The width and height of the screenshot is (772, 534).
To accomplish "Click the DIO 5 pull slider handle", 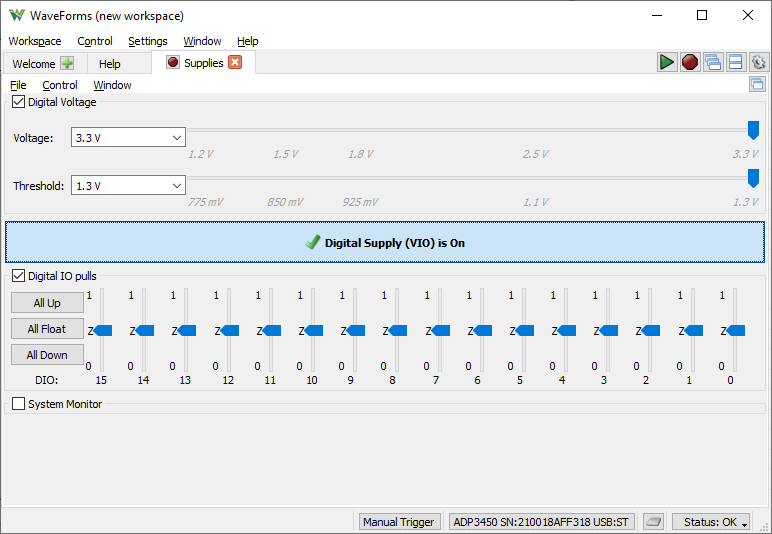I will (525, 330).
